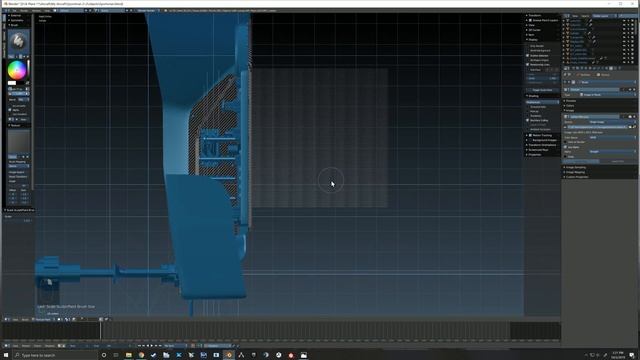This screenshot has height=360, width=640.
Task: Open the Render menu
Action: [24, 11]
